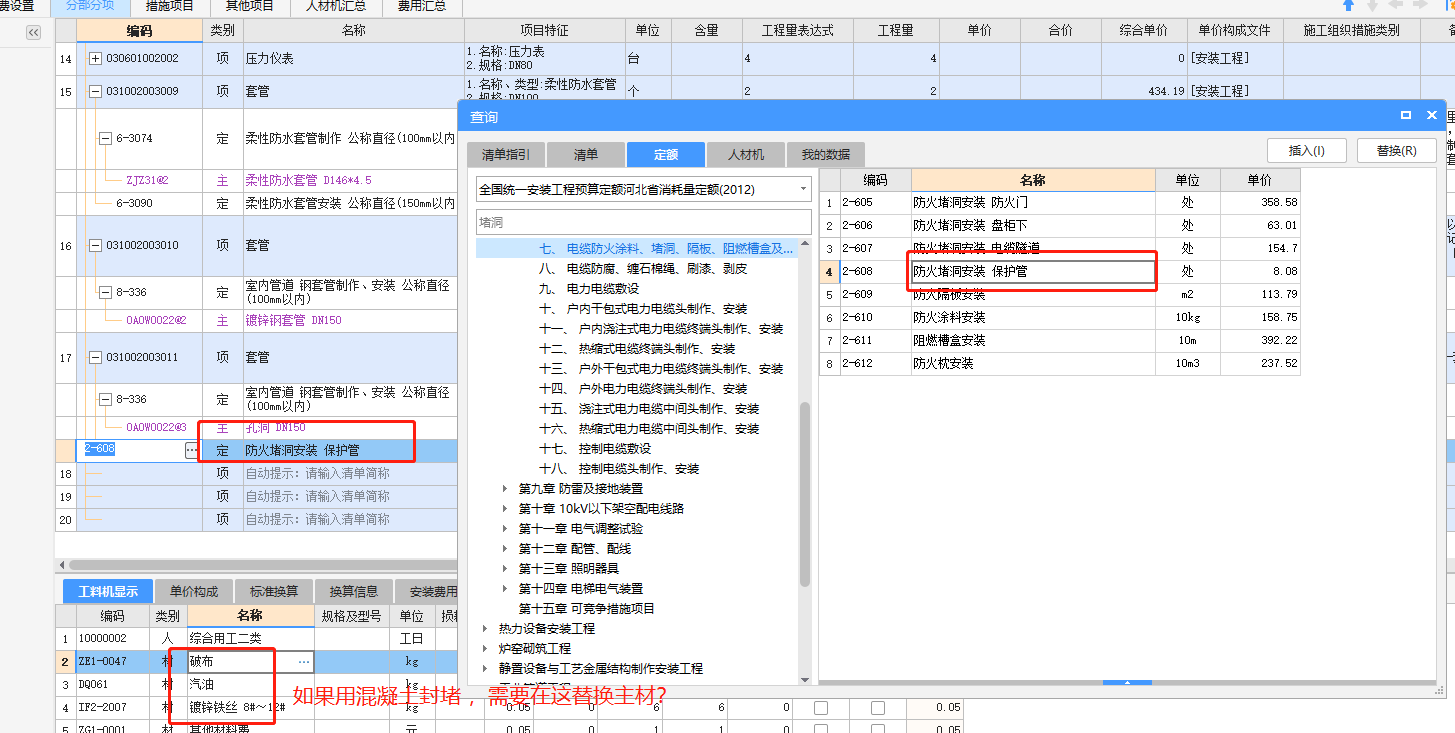Click the ellipsis button in the 破布 cell
Screen dimensions: 1455x733
tap(304, 662)
